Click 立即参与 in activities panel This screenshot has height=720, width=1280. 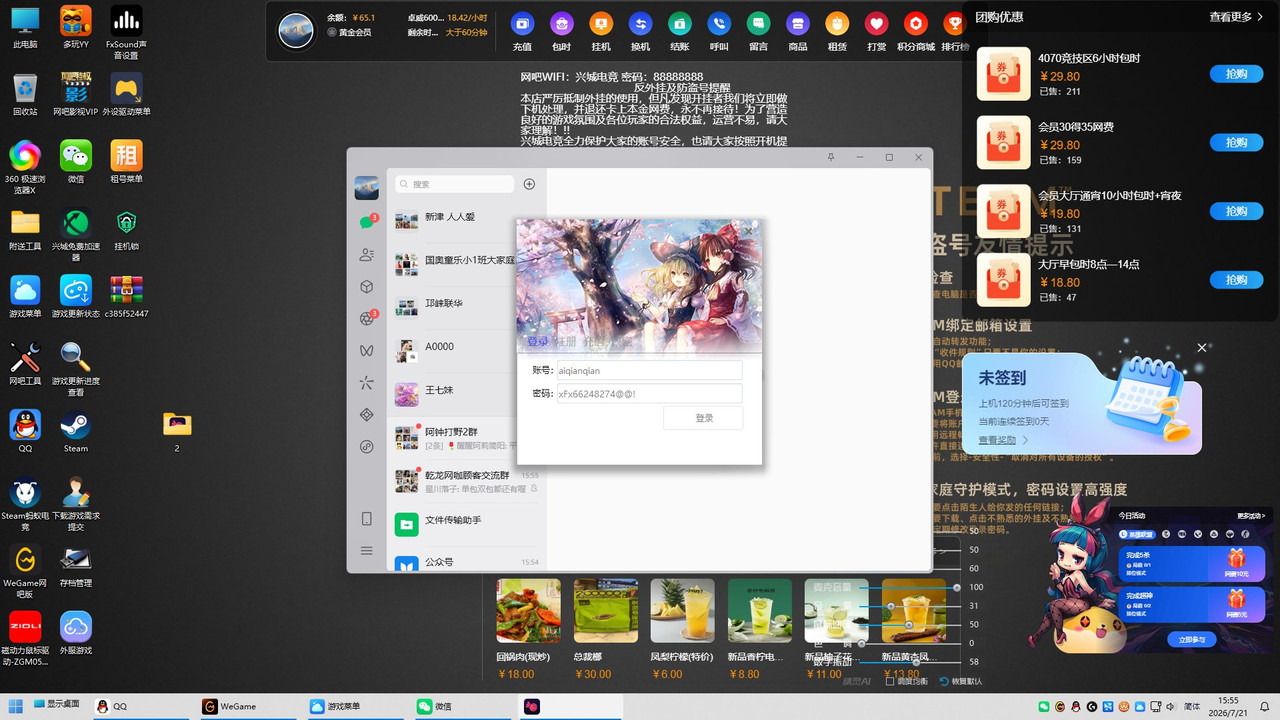(x=1192, y=639)
